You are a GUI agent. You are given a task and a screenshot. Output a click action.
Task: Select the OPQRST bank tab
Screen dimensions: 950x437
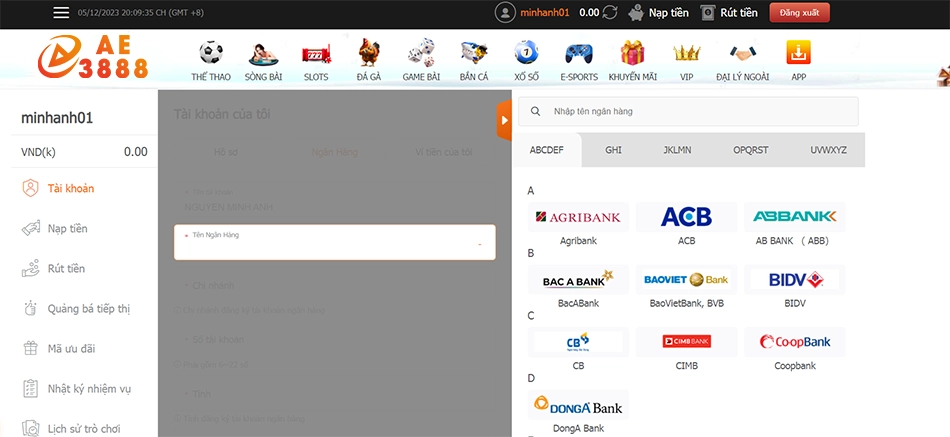point(751,150)
